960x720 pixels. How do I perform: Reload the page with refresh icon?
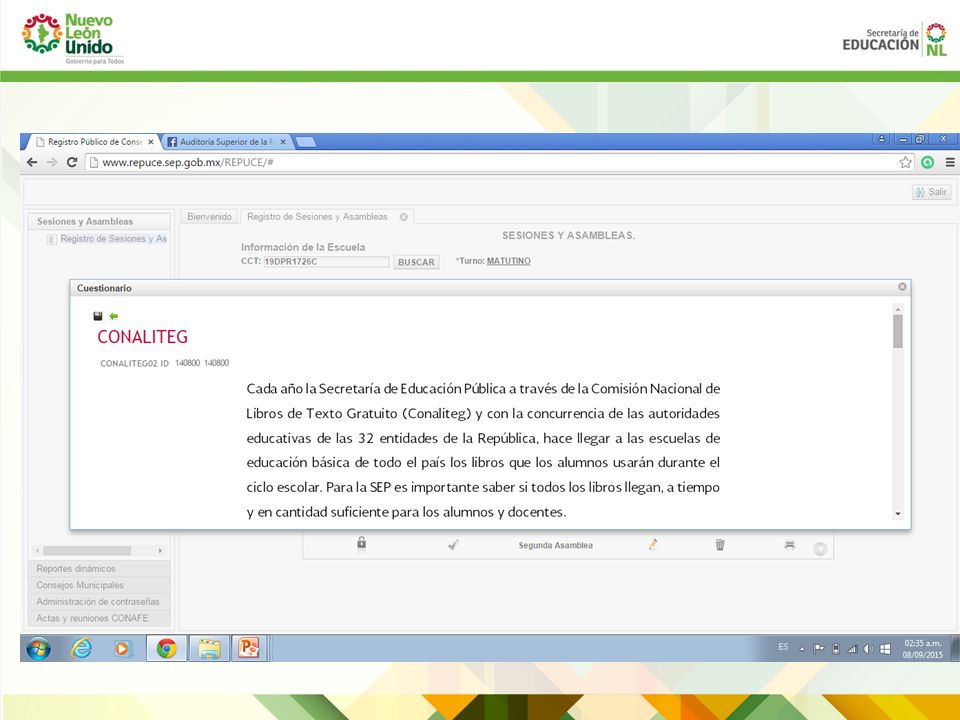(x=72, y=162)
